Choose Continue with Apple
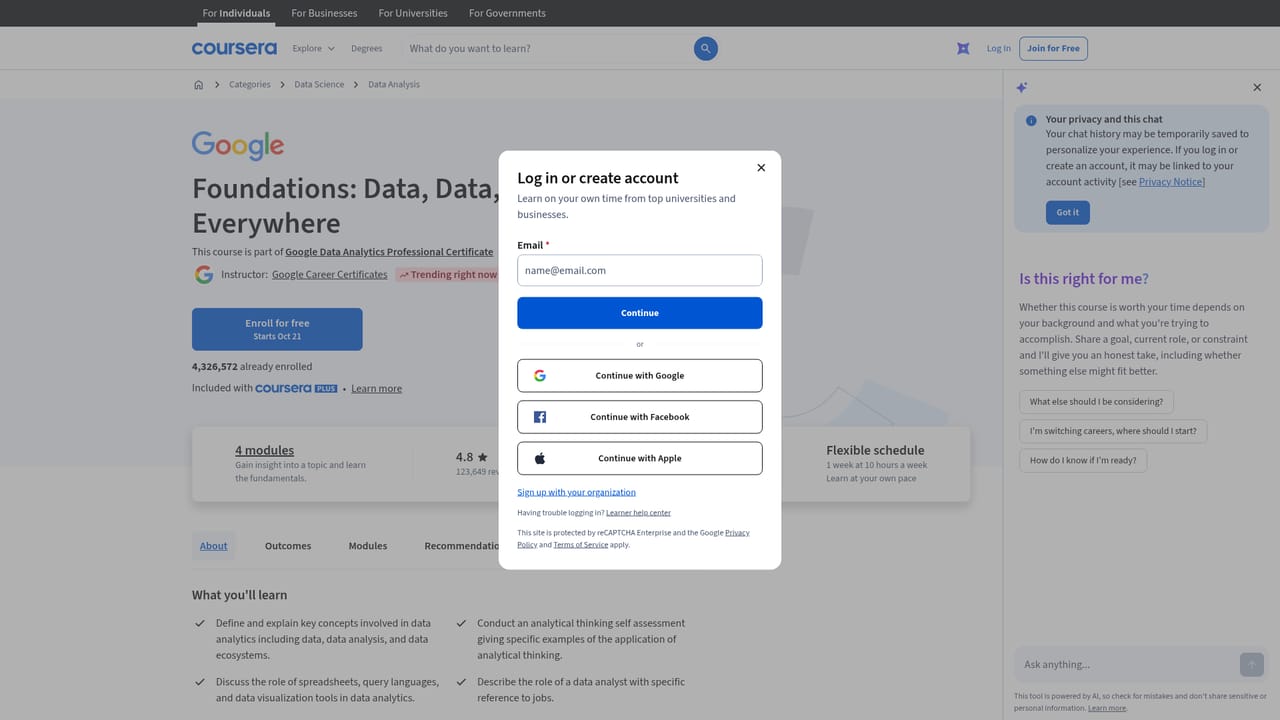This screenshot has width=1280, height=720. tap(640, 458)
